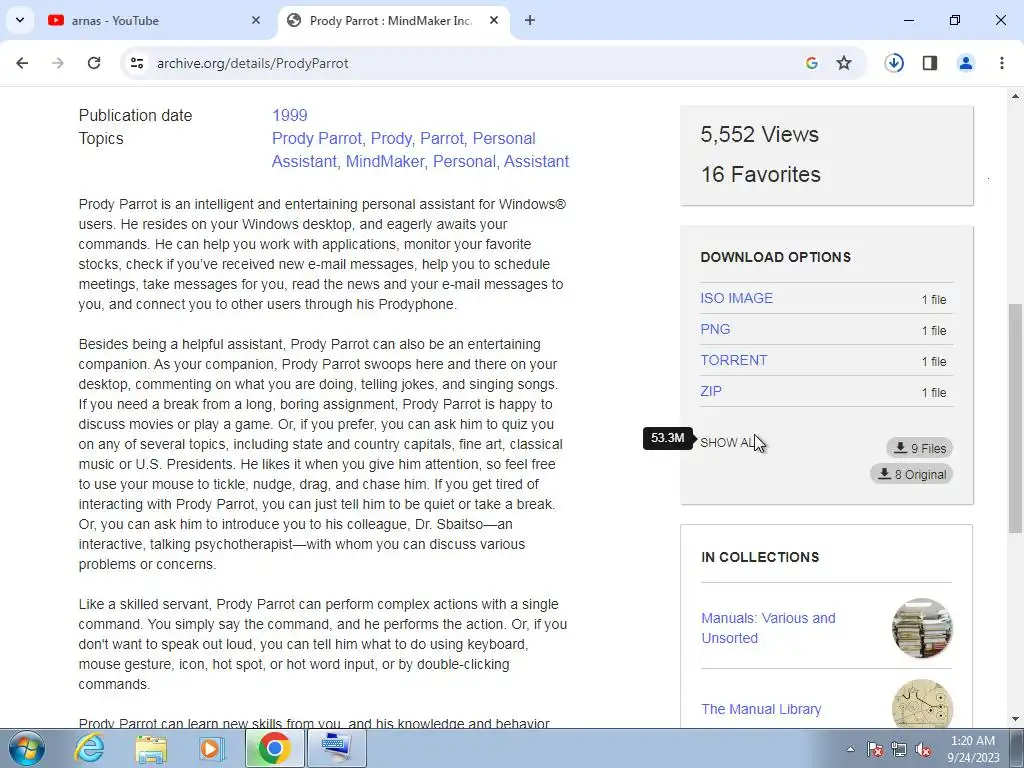Open The Manual Library collection link
Screen dimensions: 1024x768
coord(761,709)
